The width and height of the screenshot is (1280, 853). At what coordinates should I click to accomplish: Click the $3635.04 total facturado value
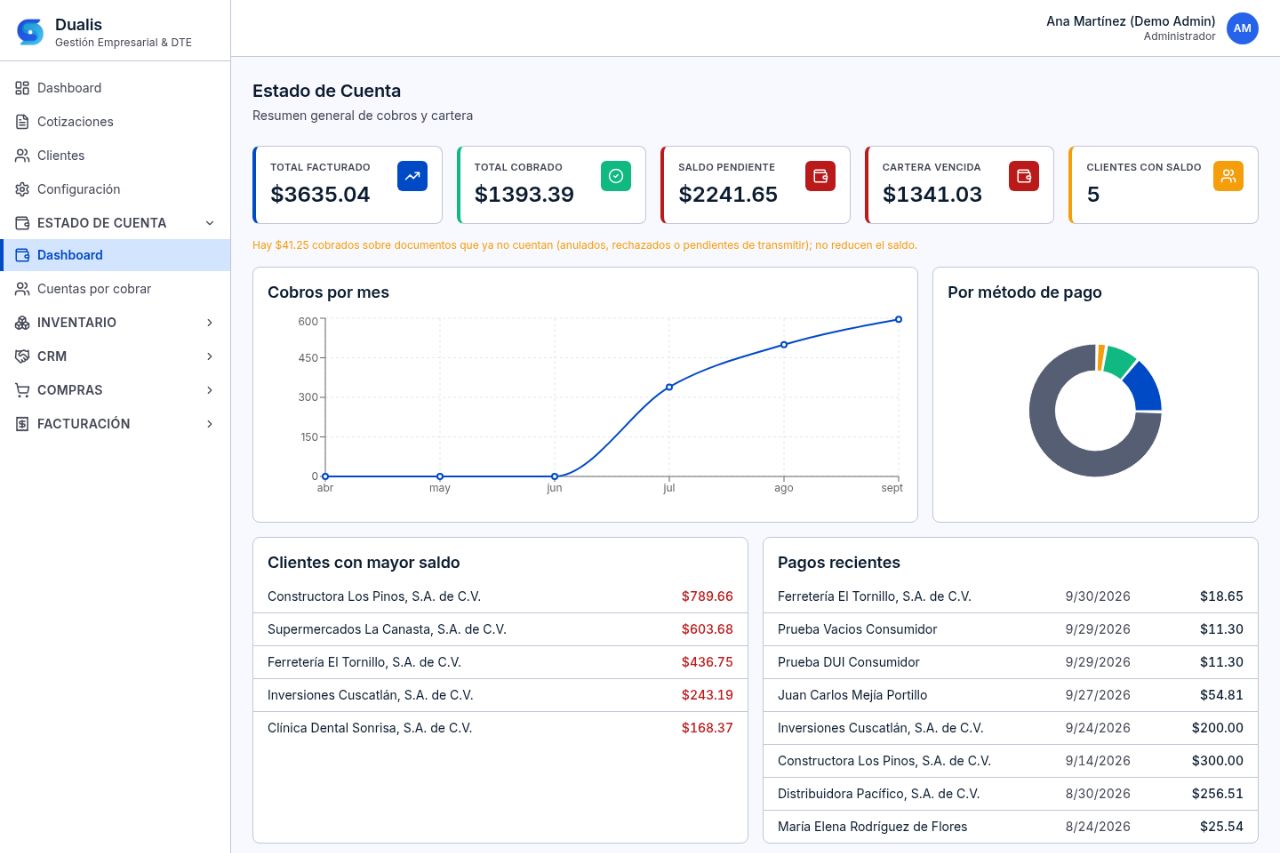click(320, 194)
